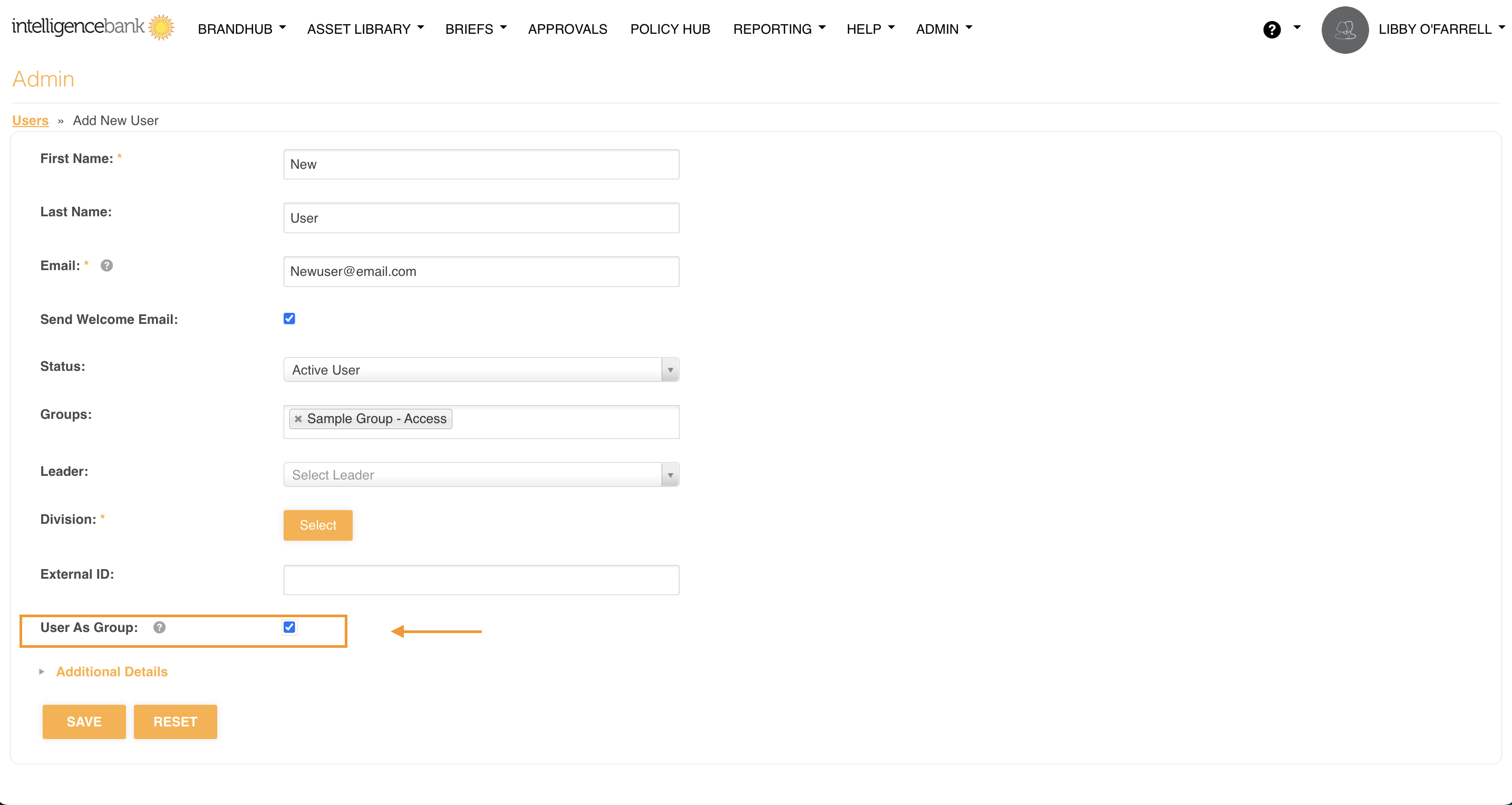Expand the Additional Details section
Screen dimensions: 1512x805
(112, 672)
